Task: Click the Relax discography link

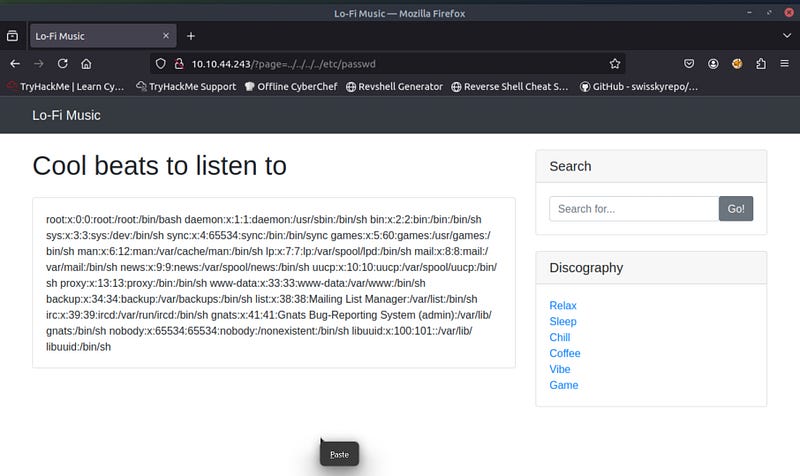Action: [563, 306]
